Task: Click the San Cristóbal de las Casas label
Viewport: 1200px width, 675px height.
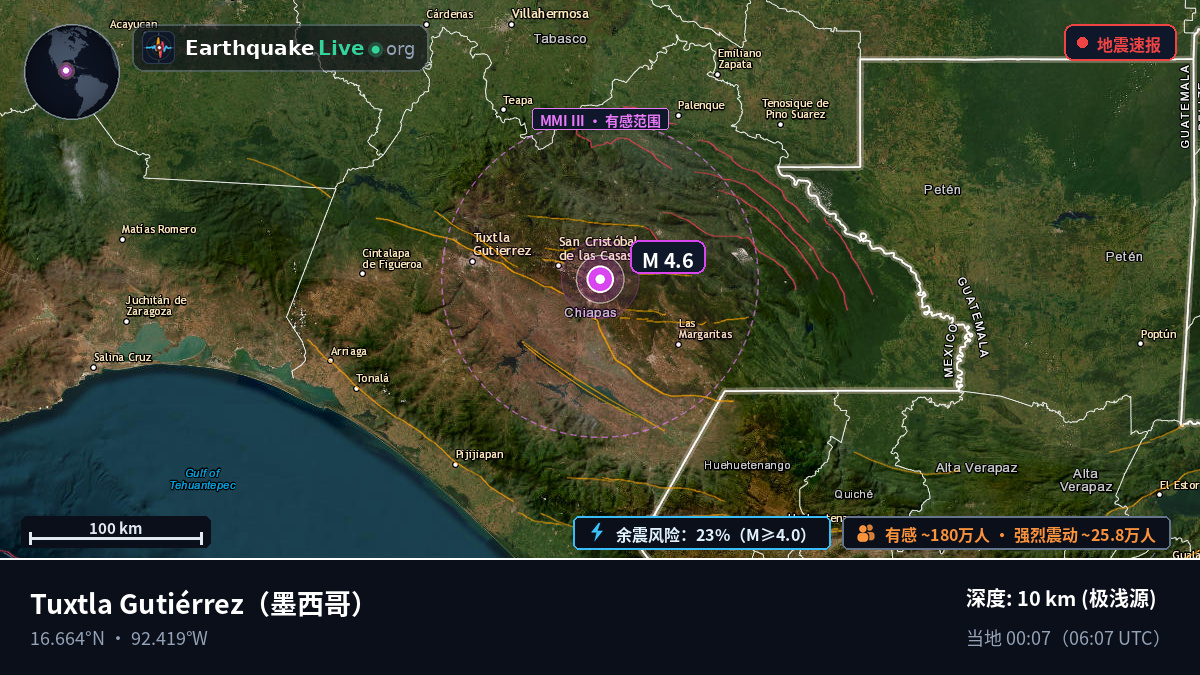Action: point(598,248)
